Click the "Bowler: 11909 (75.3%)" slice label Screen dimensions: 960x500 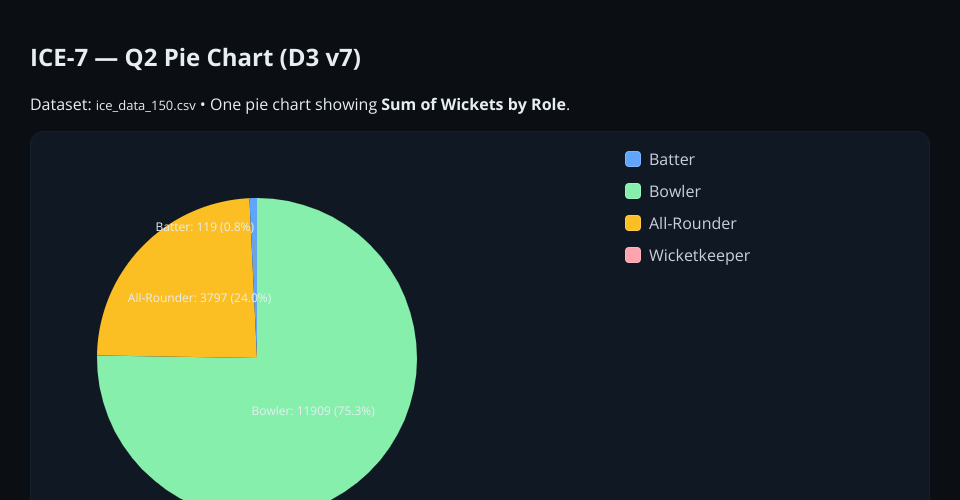[x=313, y=410]
